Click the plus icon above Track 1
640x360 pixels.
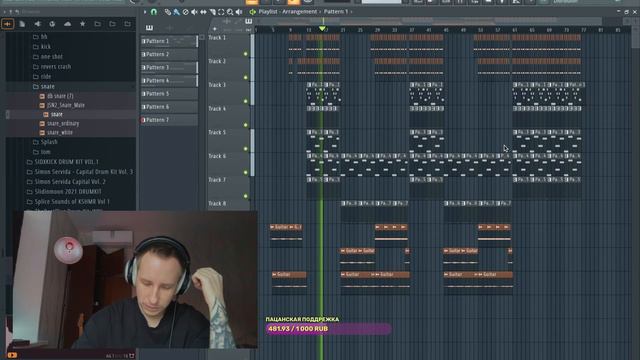215,29
